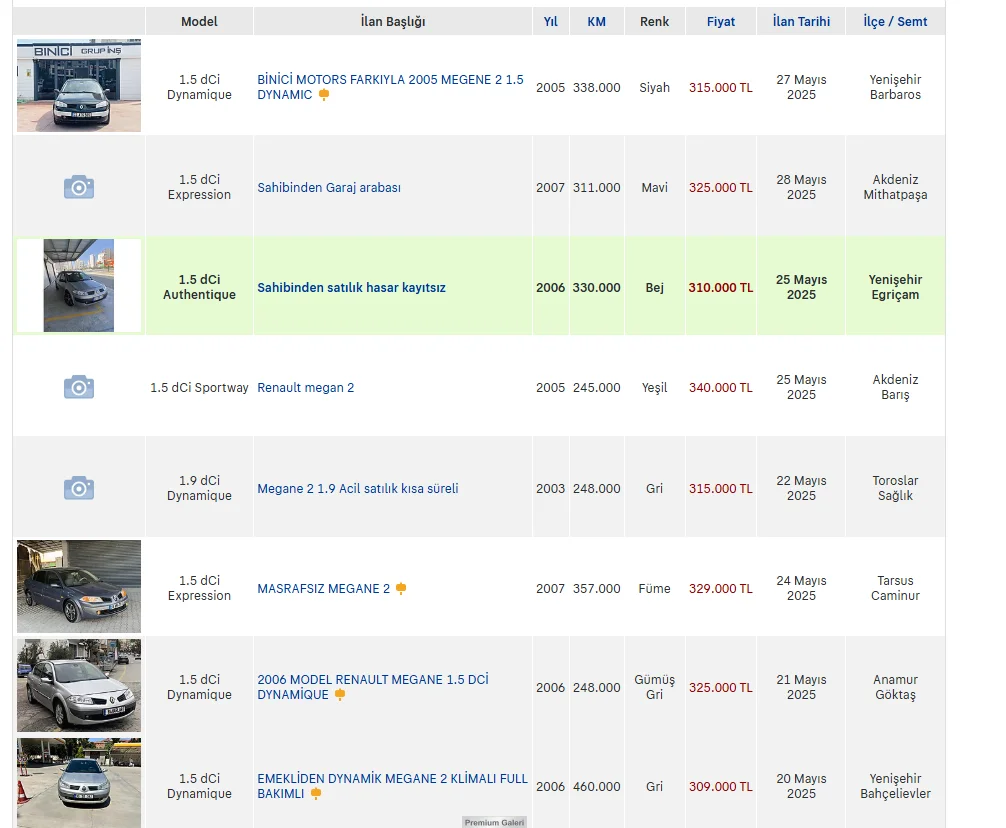Click the Mavi color cell

[654, 187]
